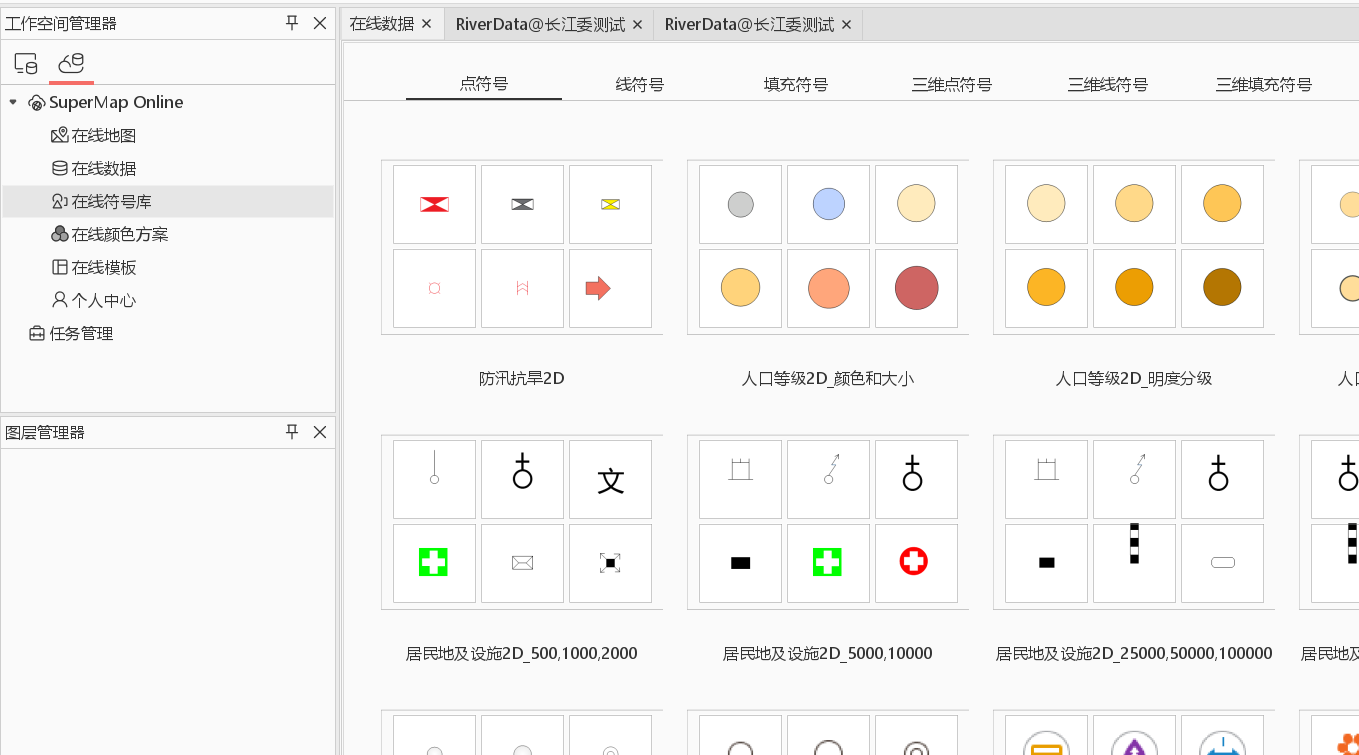Image resolution: width=1359 pixels, height=755 pixels.
Task: Pin the 图层管理器 panel
Action: (x=292, y=432)
